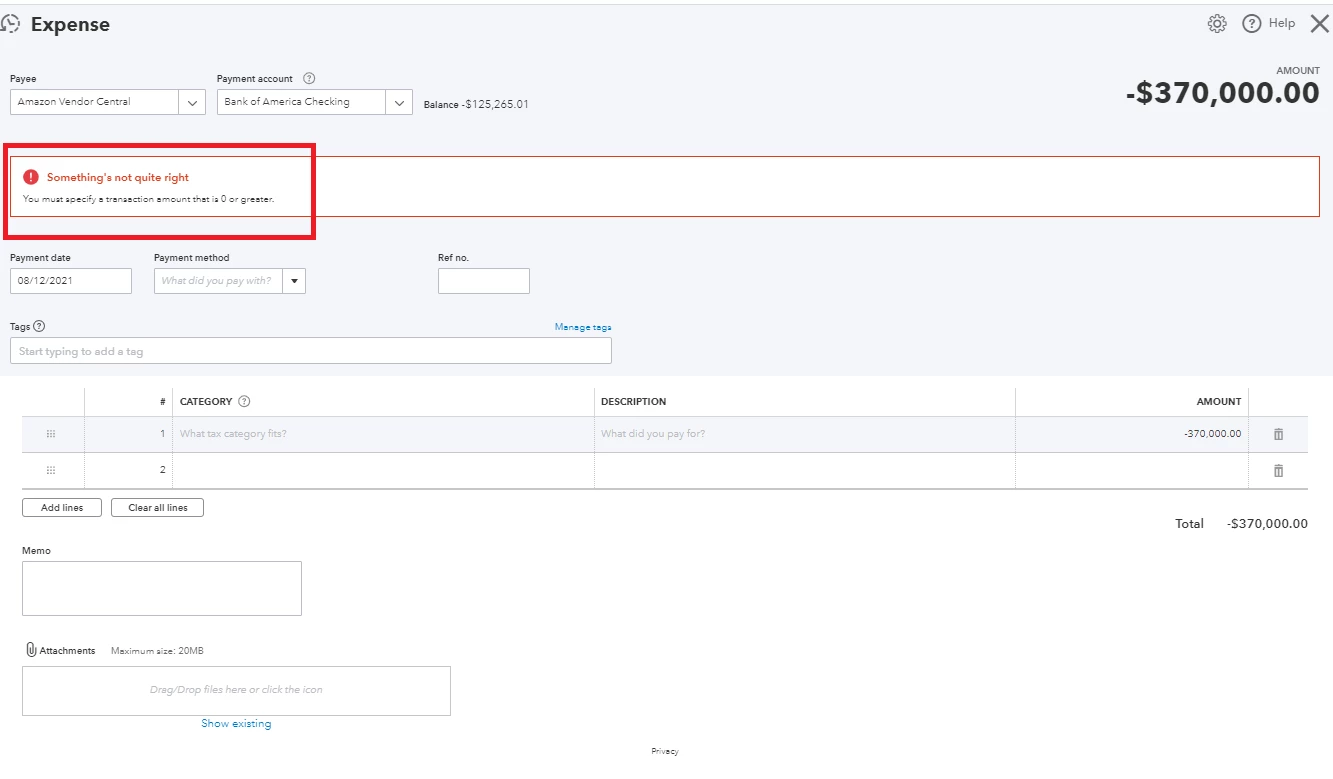The width and height of the screenshot is (1333, 779).
Task: Click the CATEGORY column header
Action: click(206, 402)
